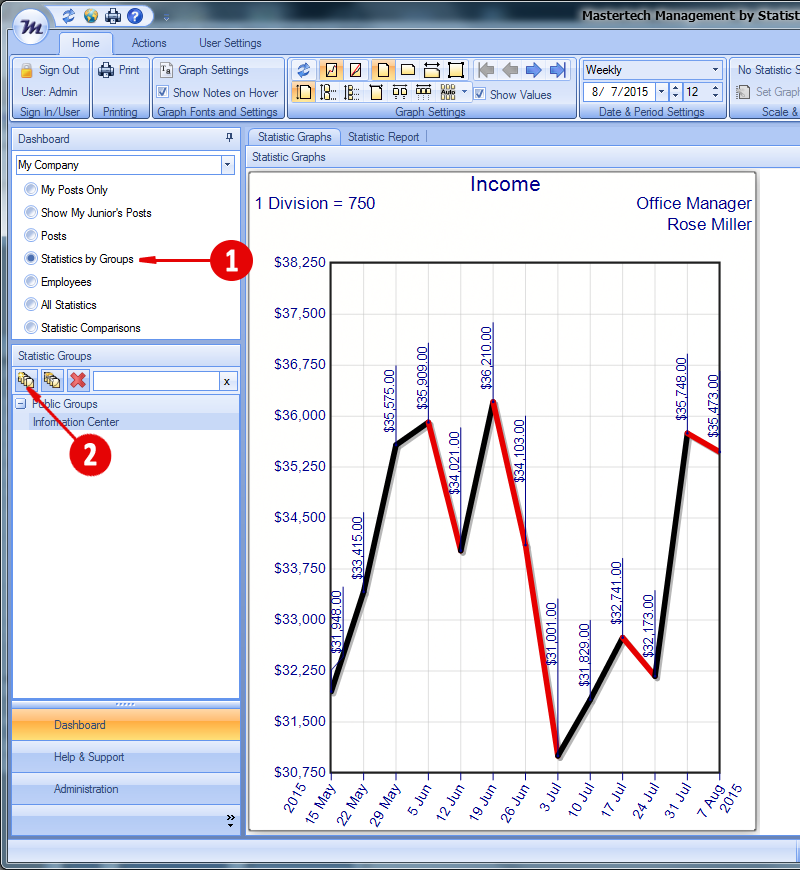This screenshot has width=800, height=870.
Task: Select the Posts radio button
Action: tap(31, 235)
